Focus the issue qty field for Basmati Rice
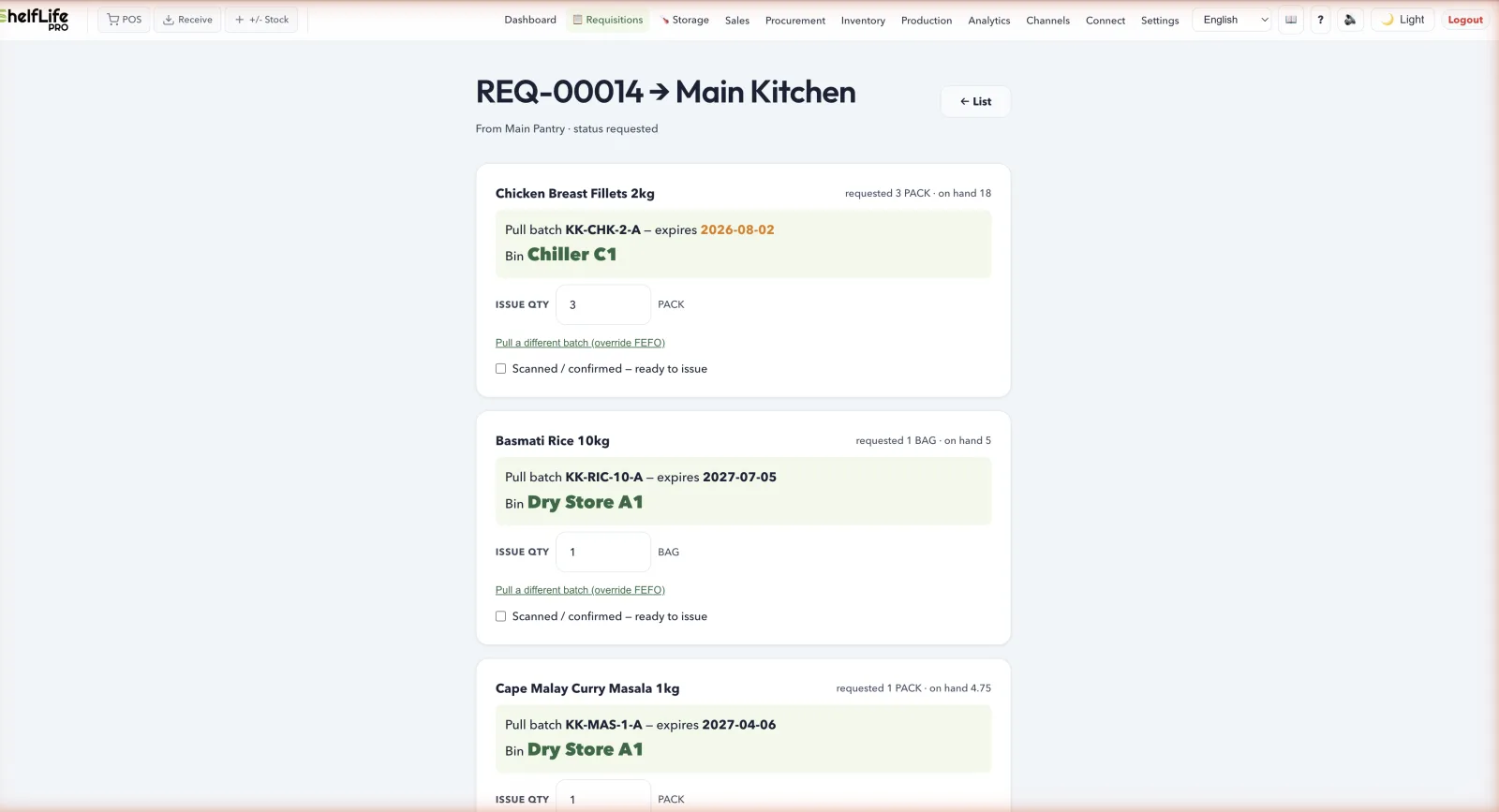Screen dimensions: 1499x812 (x=603, y=552)
